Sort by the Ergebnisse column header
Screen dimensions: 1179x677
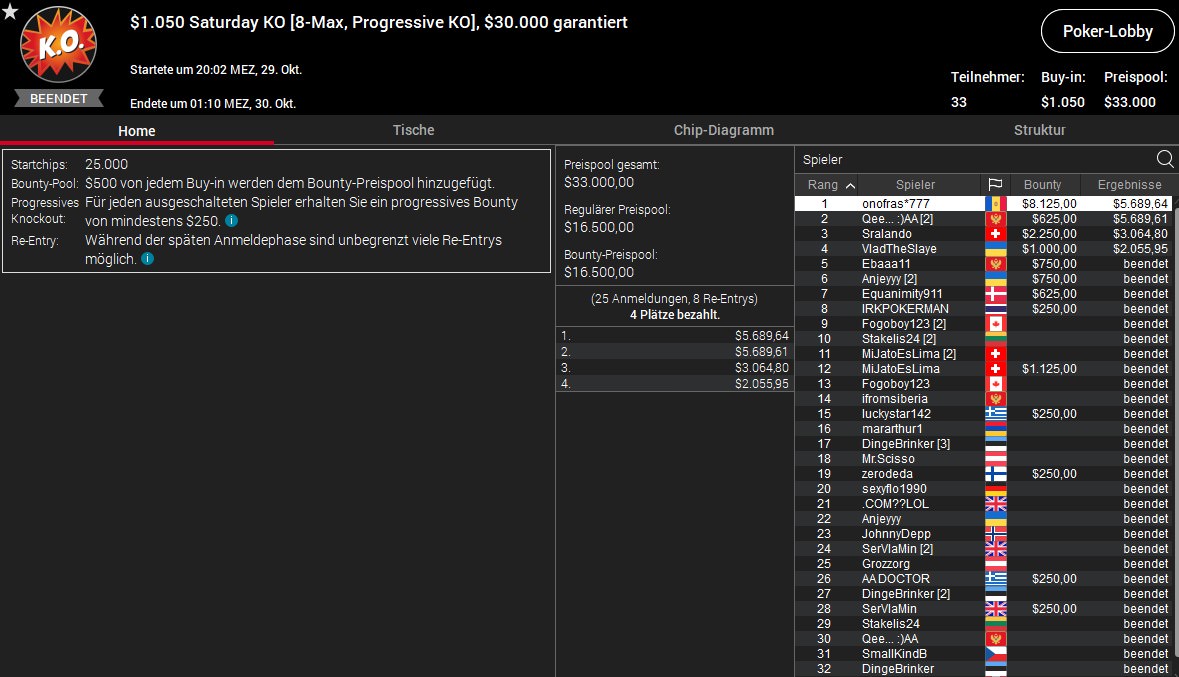(1129, 185)
